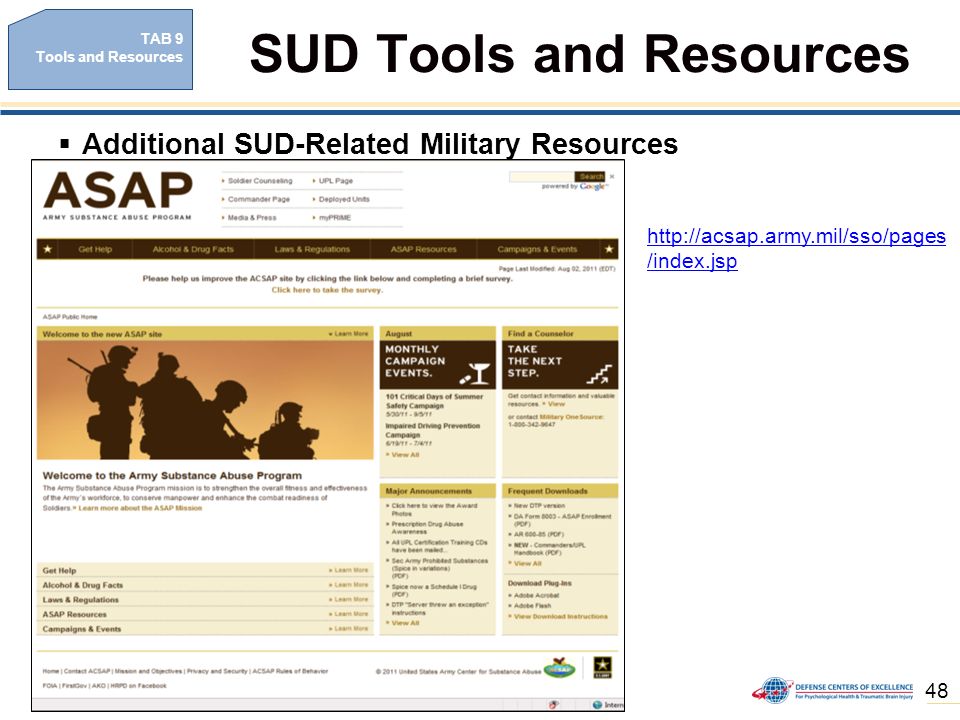Image resolution: width=960 pixels, height=720 pixels.
Task: Open ACSAP Rules of Behavior footer link
Action: [x=290, y=672]
